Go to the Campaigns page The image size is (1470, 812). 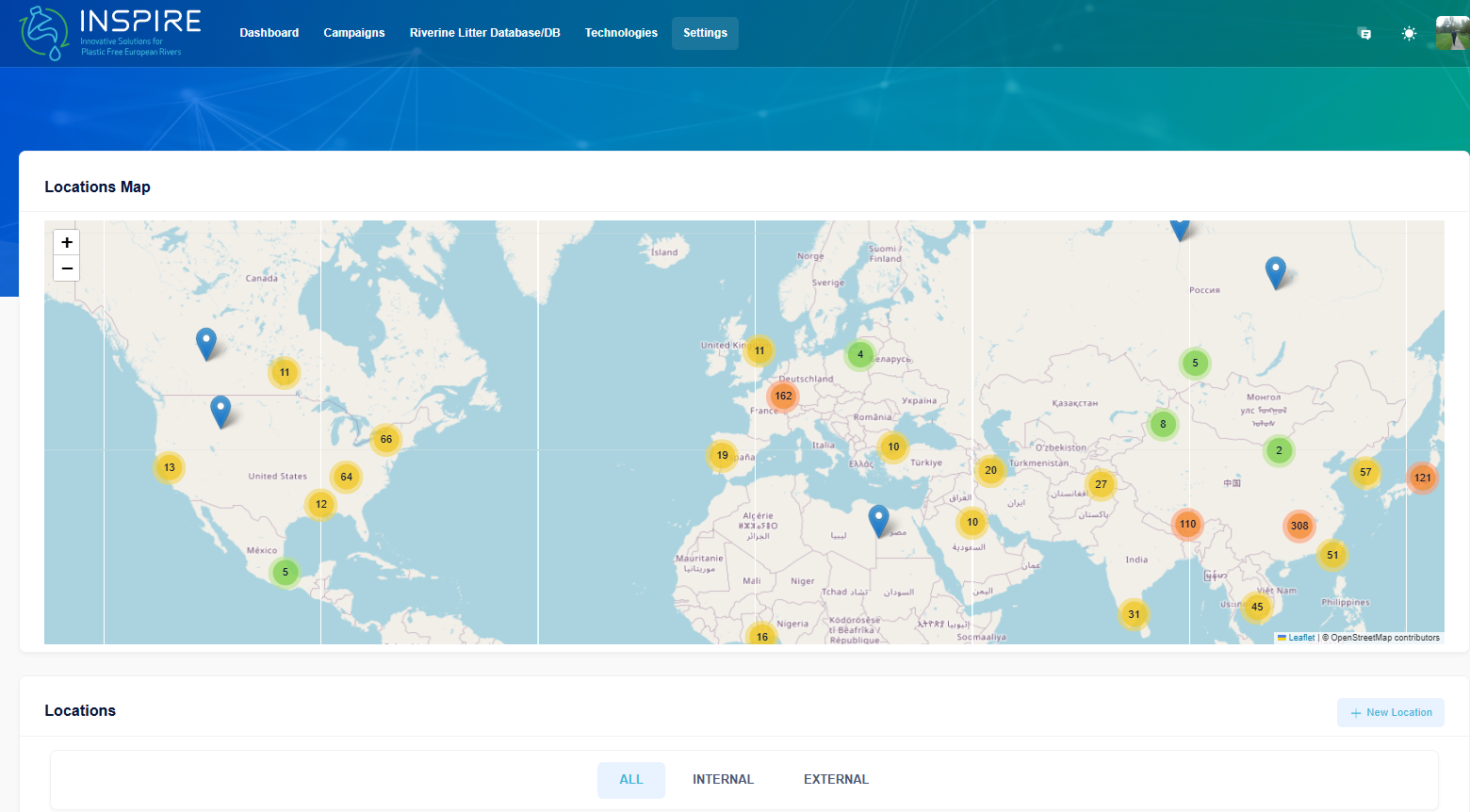(x=354, y=33)
